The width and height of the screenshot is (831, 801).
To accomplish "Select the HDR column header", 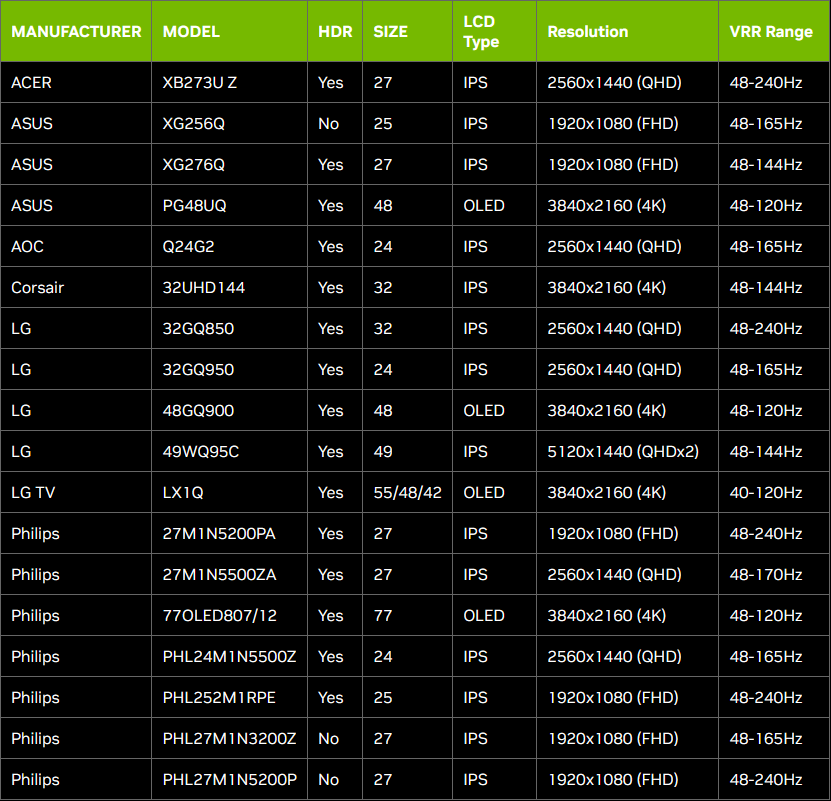I will (x=335, y=32).
